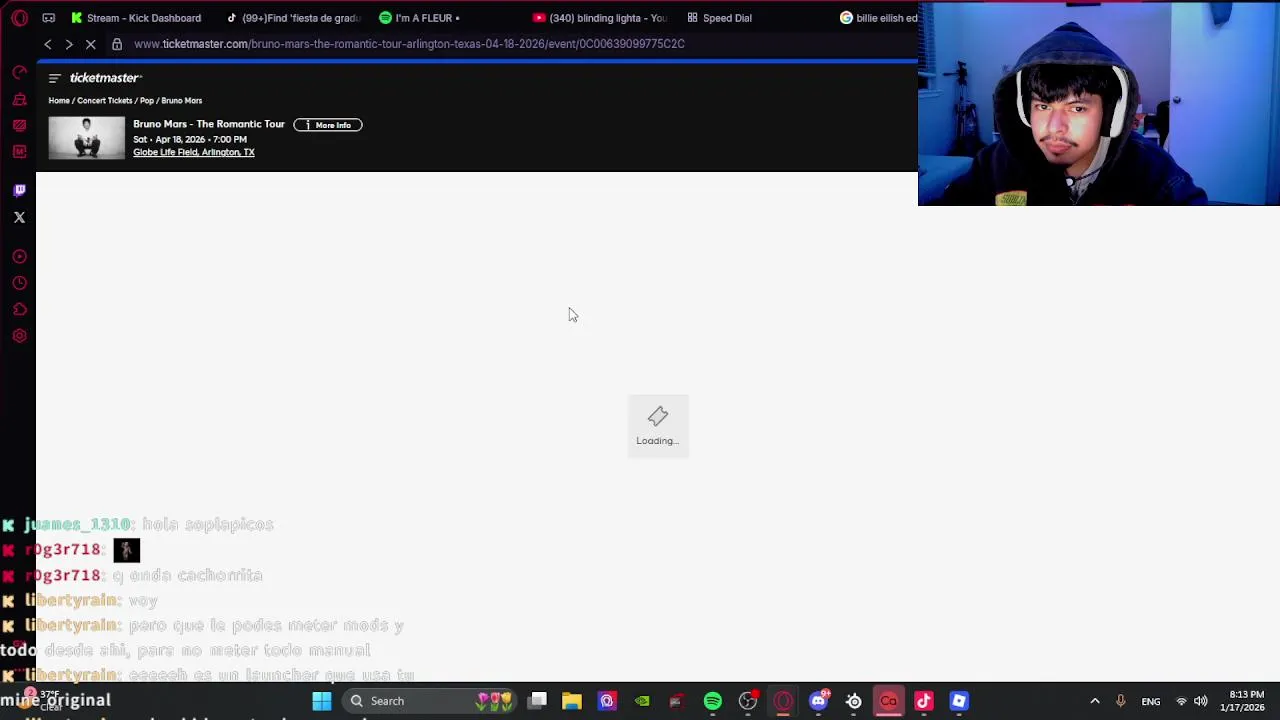Open Settings gear in the Opera sidebar

click(19, 336)
